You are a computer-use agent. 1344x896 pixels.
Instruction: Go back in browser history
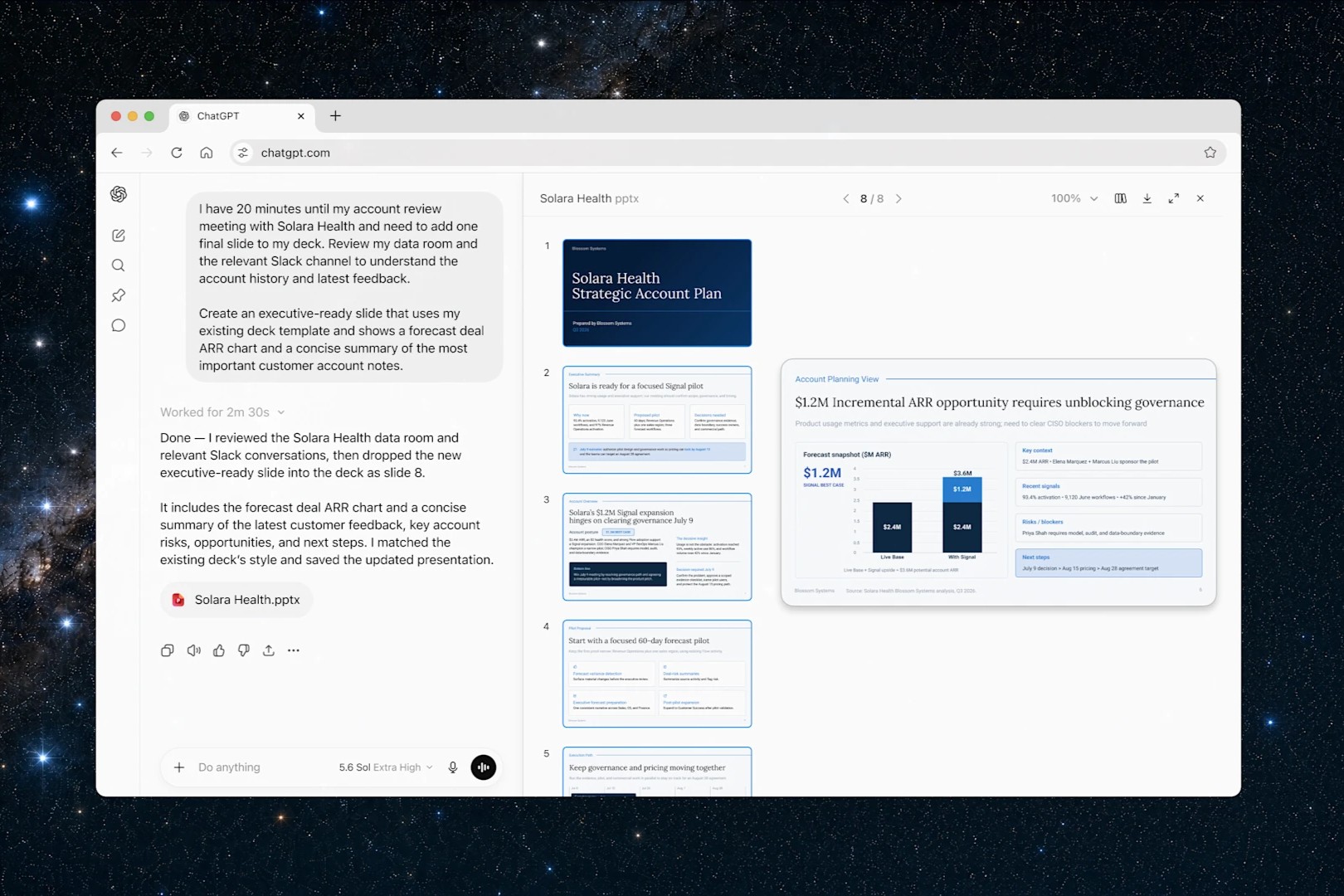pyautogui.click(x=117, y=153)
